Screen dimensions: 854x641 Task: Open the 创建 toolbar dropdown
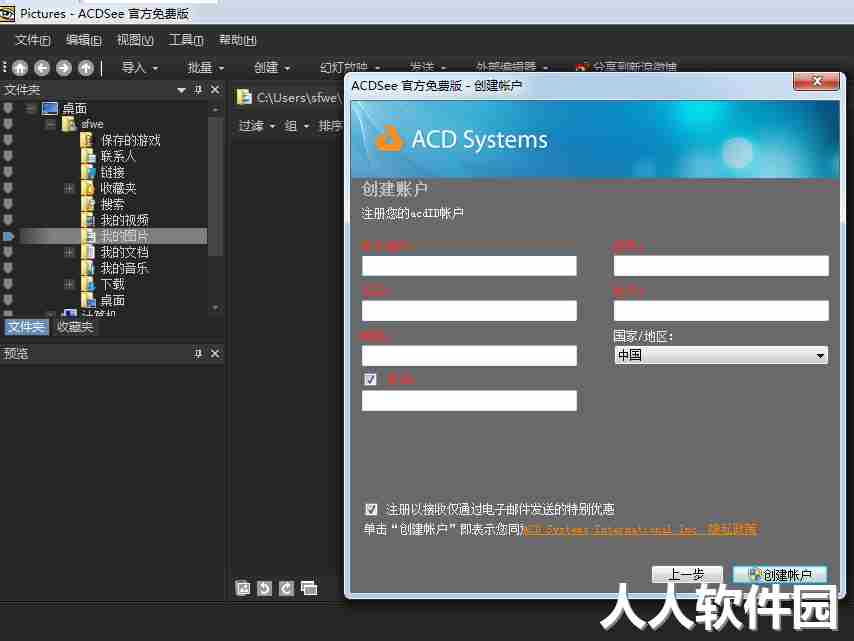[271, 68]
